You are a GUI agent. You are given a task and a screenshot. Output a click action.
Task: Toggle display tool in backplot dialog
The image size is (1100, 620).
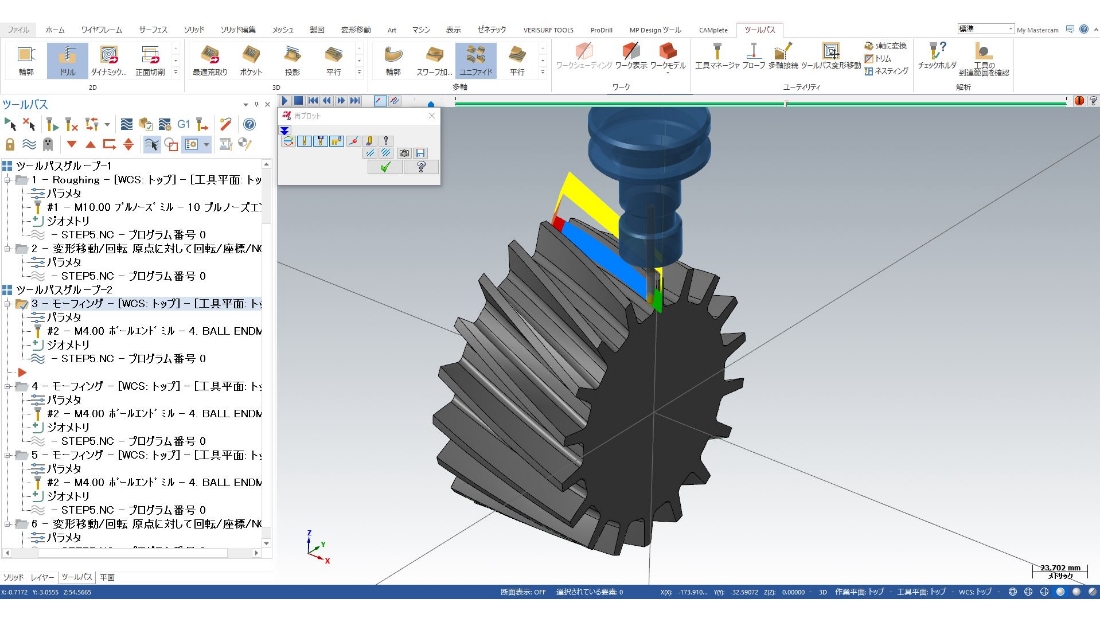[x=304, y=141]
